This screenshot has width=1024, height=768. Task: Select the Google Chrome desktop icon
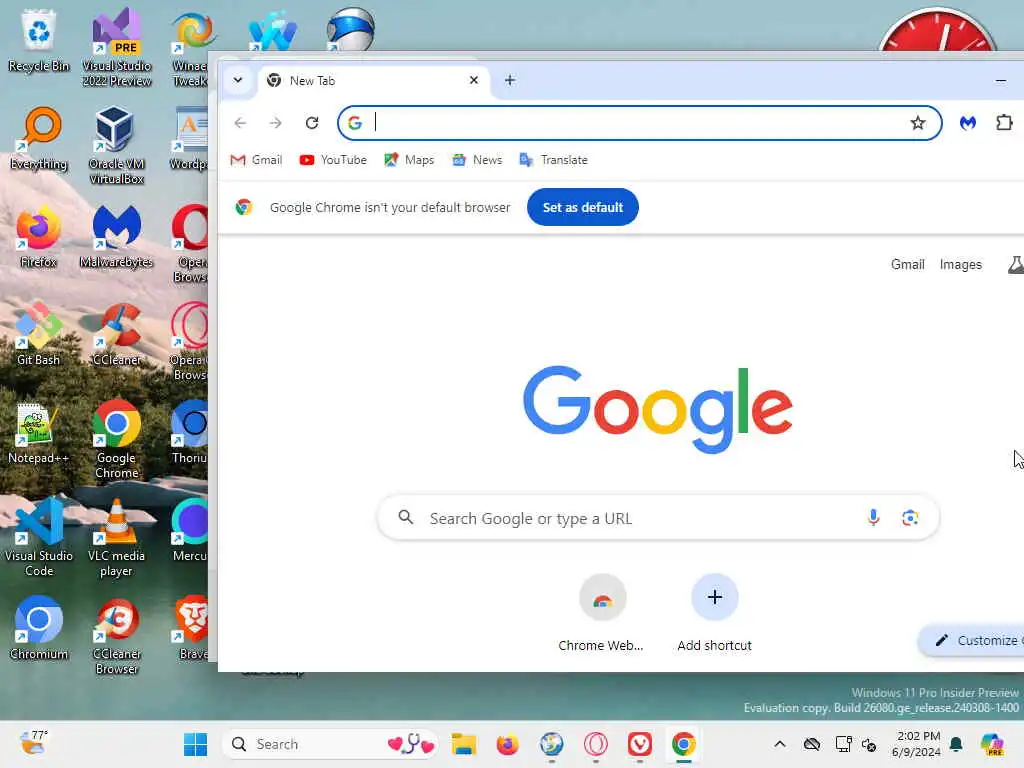click(x=116, y=440)
